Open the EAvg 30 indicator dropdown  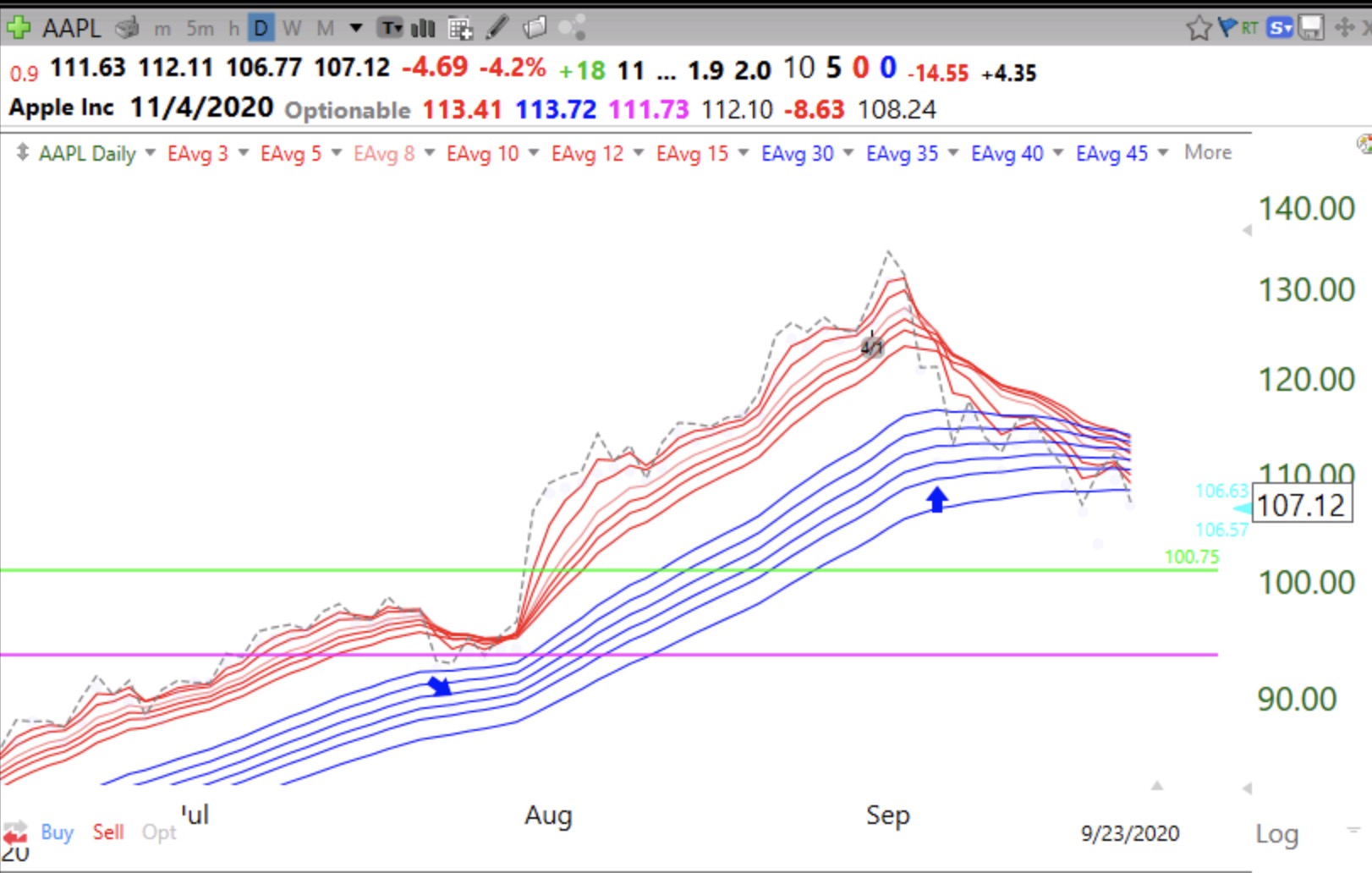pos(848,153)
